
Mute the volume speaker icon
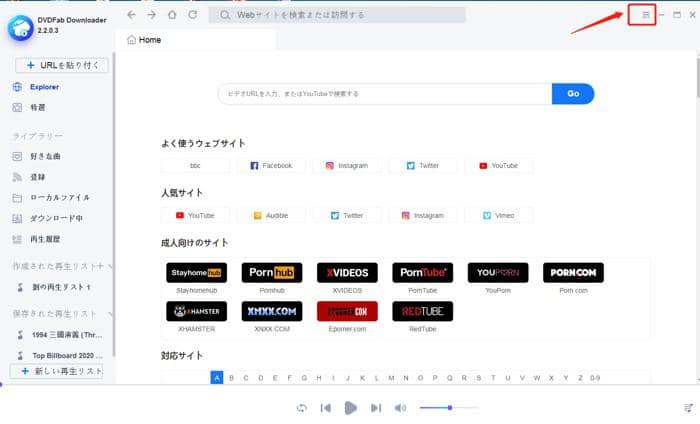click(x=400, y=408)
